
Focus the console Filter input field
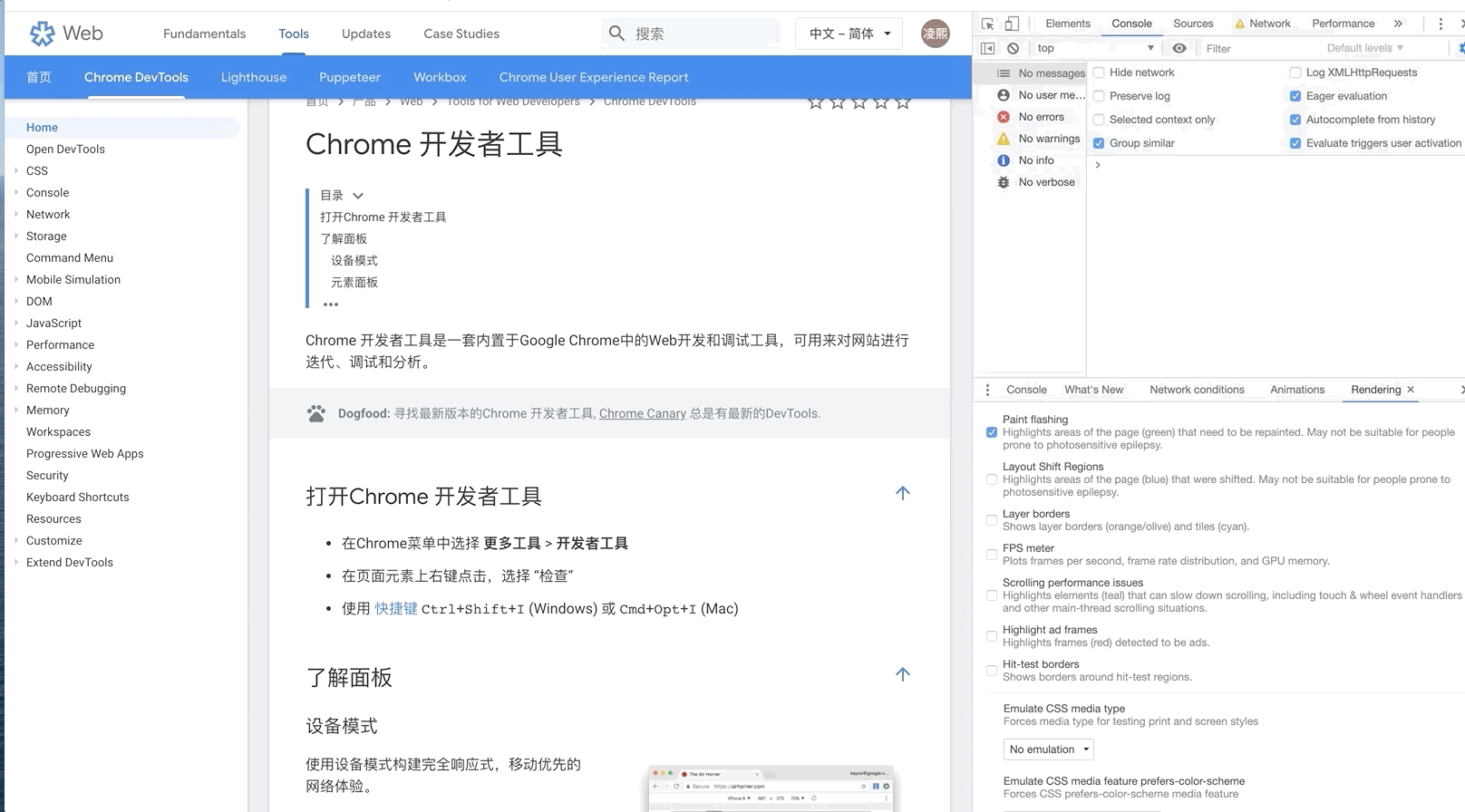tap(1260, 48)
